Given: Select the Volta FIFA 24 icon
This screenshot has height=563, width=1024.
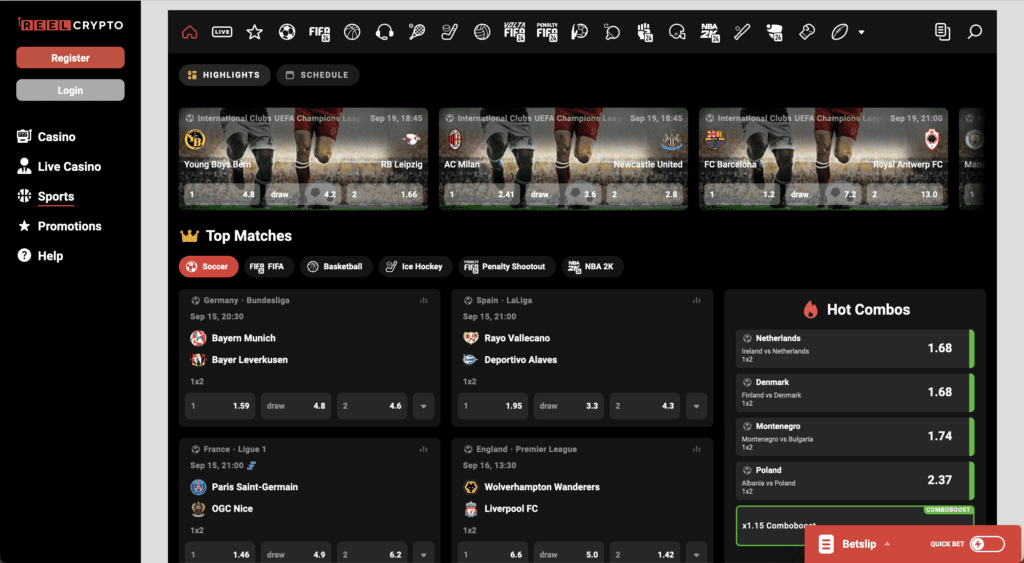Looking at the screenshot, I should pos(515,32).
